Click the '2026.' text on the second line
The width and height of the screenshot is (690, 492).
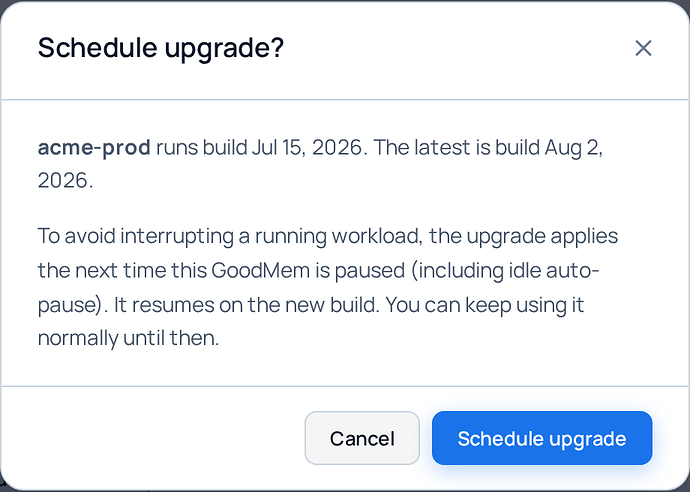[x=65, y=180]
